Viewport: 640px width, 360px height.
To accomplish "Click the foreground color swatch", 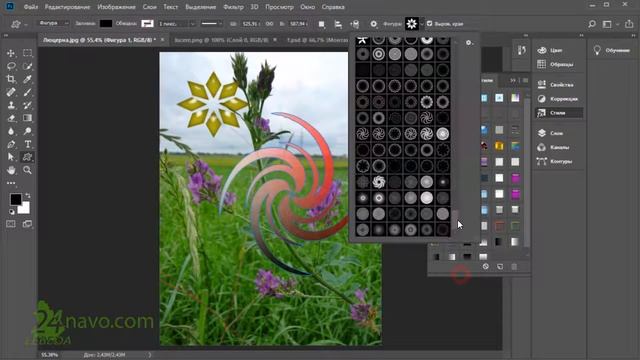I will [x=16, y=199].
